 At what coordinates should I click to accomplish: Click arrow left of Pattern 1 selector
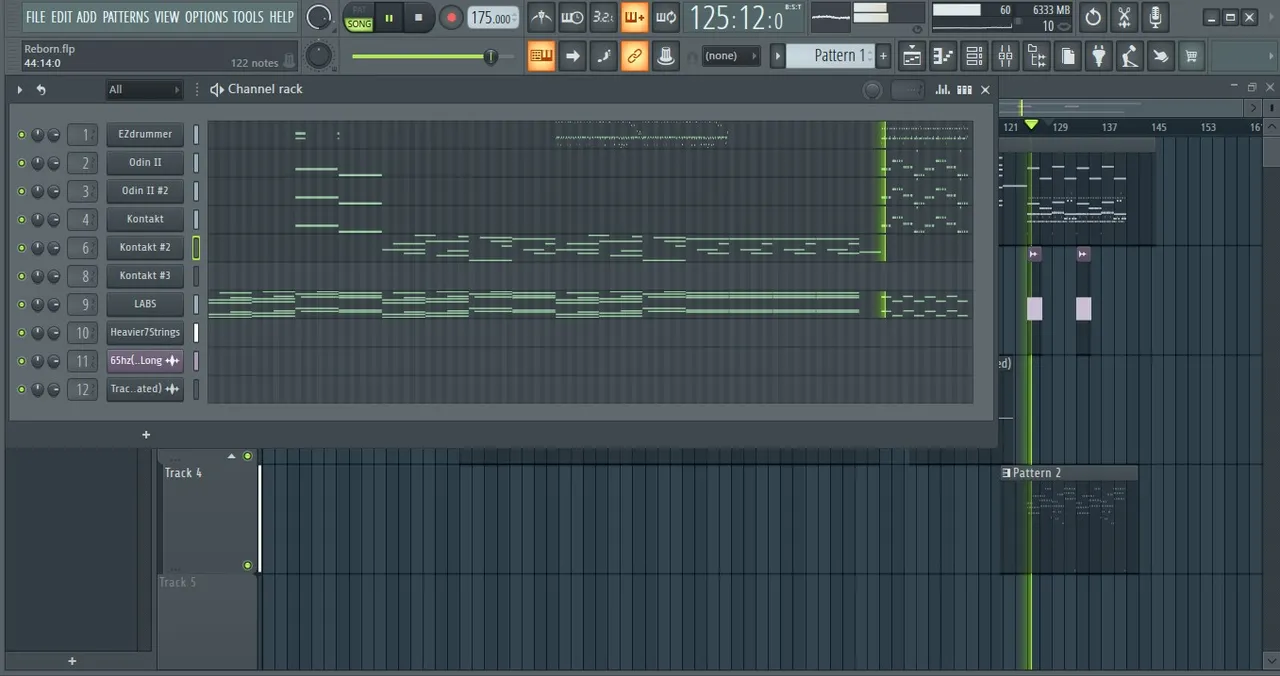pos(777,56)
